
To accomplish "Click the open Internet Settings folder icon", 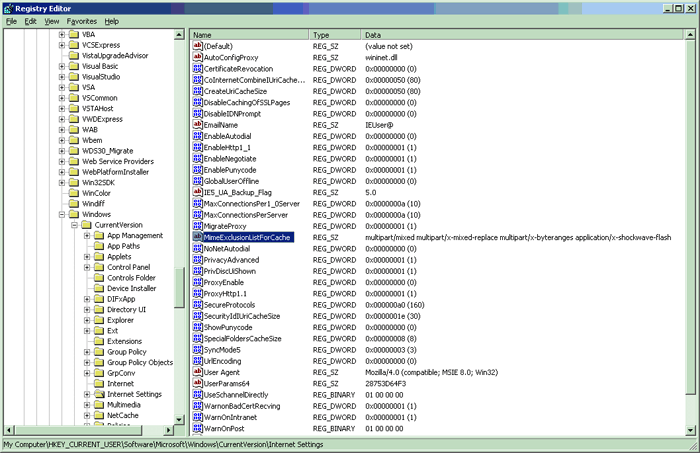I will coord(99,394).
